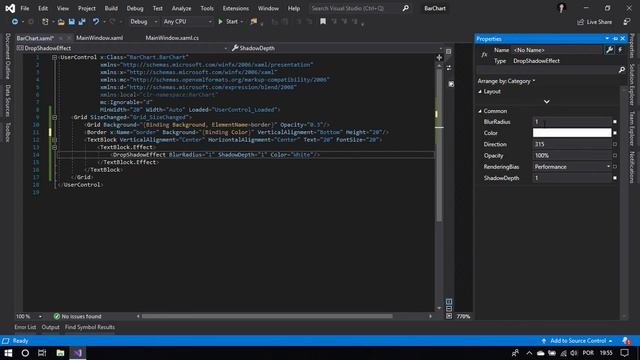Collapse the Common category
This screenshot has height=360, width=640.
tap(480, 111)
